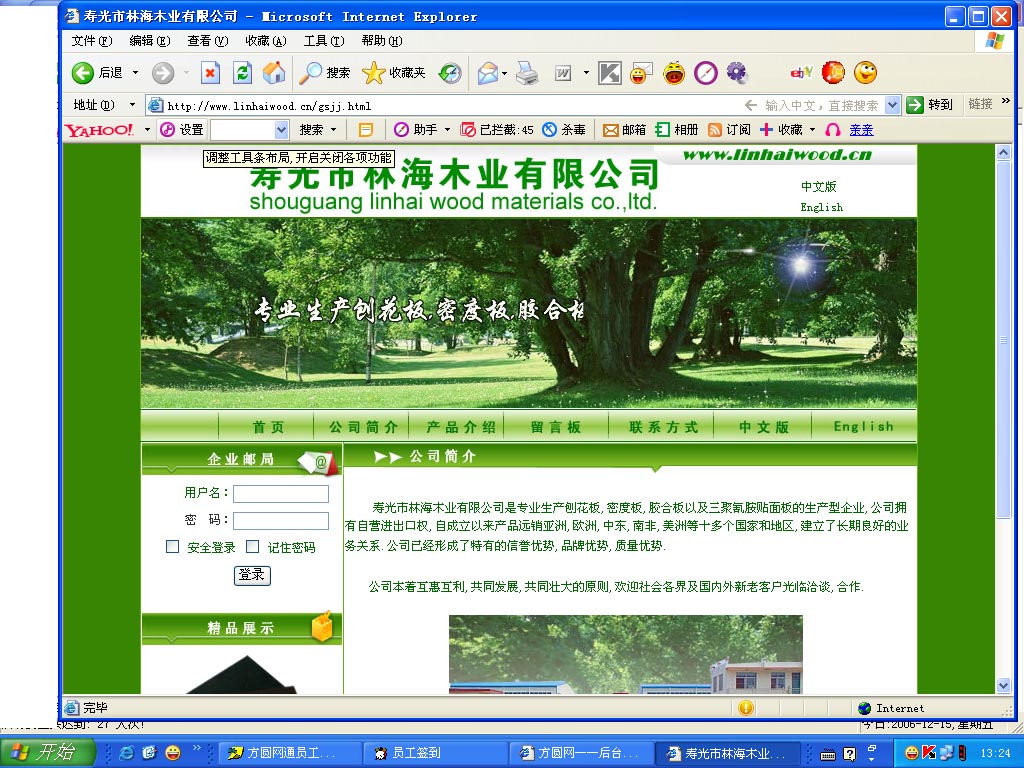The width and height of the screenshot is (1024, 768).
Task: Click the 杀毒 antivirus toolbar button
Action: [564, 130]
